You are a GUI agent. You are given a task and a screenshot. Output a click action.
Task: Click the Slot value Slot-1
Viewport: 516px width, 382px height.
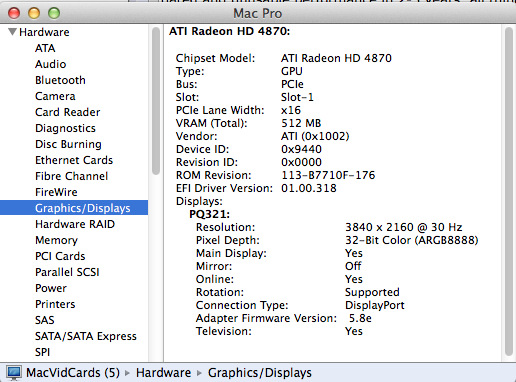coord(297,97)
